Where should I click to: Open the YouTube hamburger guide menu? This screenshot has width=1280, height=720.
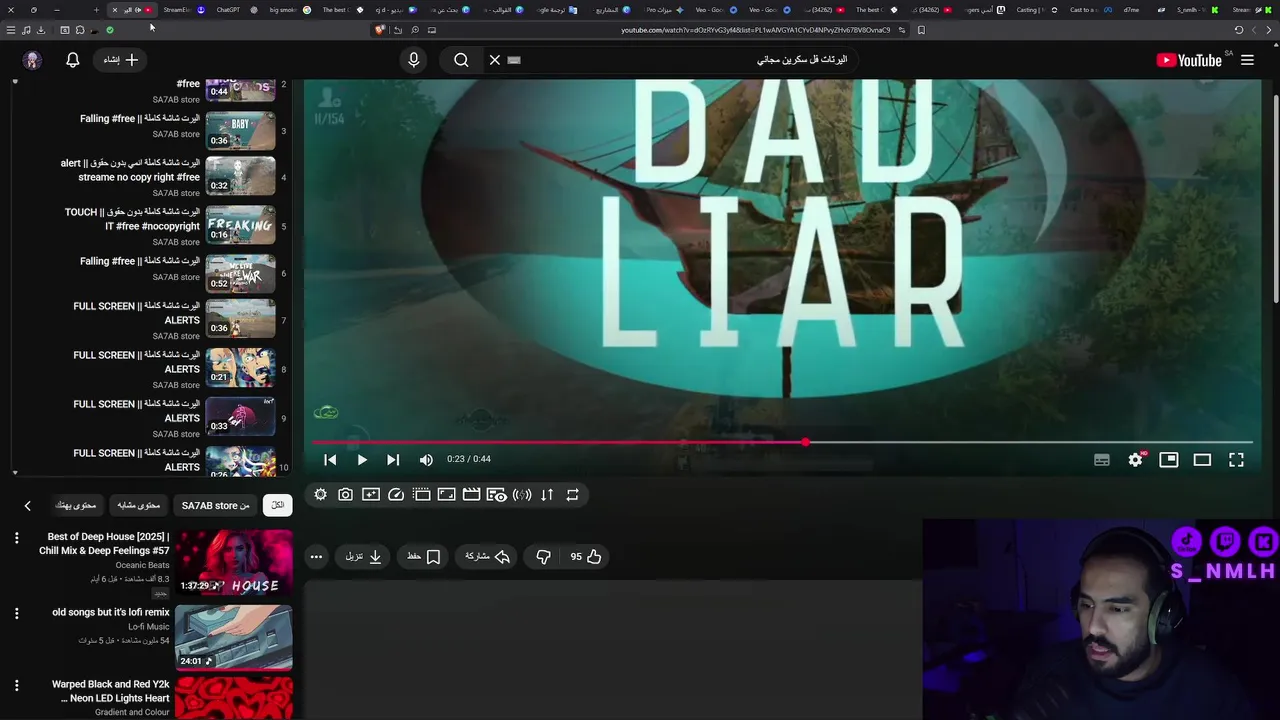[x=1247, y=60]
